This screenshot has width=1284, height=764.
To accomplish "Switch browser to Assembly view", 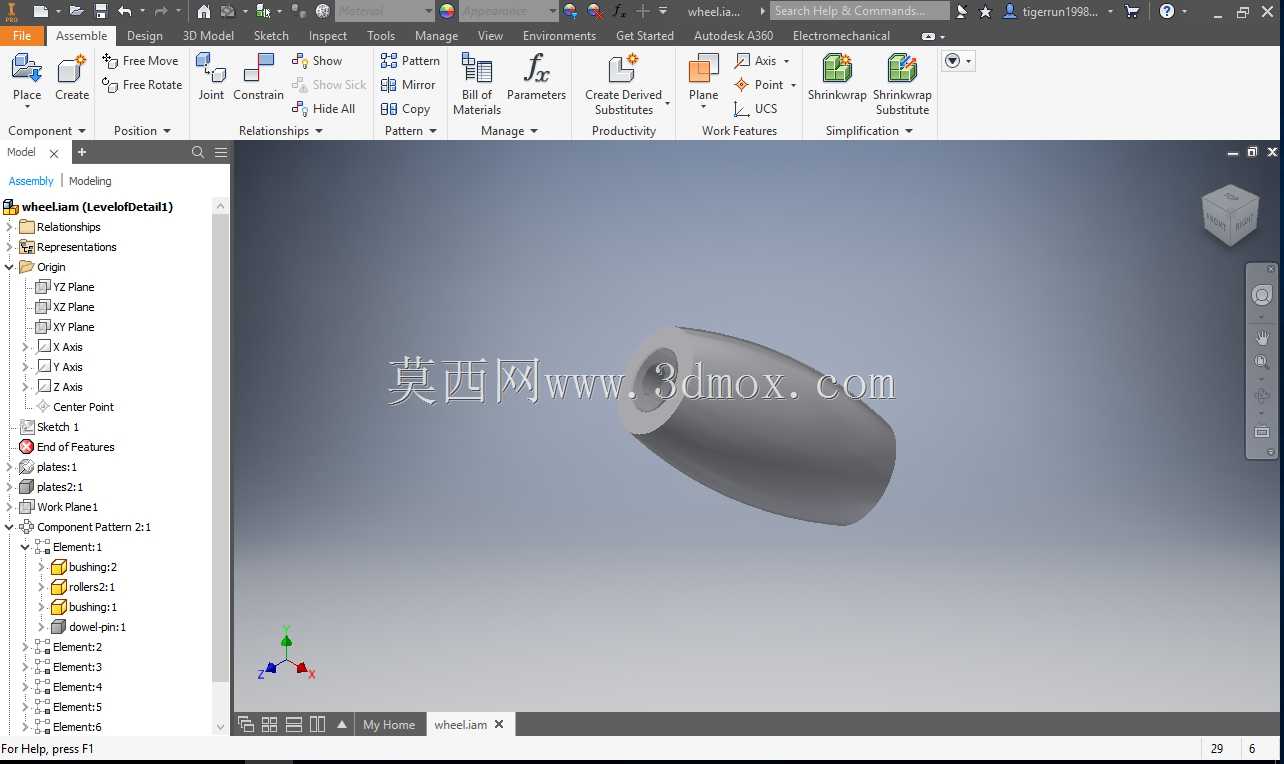I will (x=31, y=181).
